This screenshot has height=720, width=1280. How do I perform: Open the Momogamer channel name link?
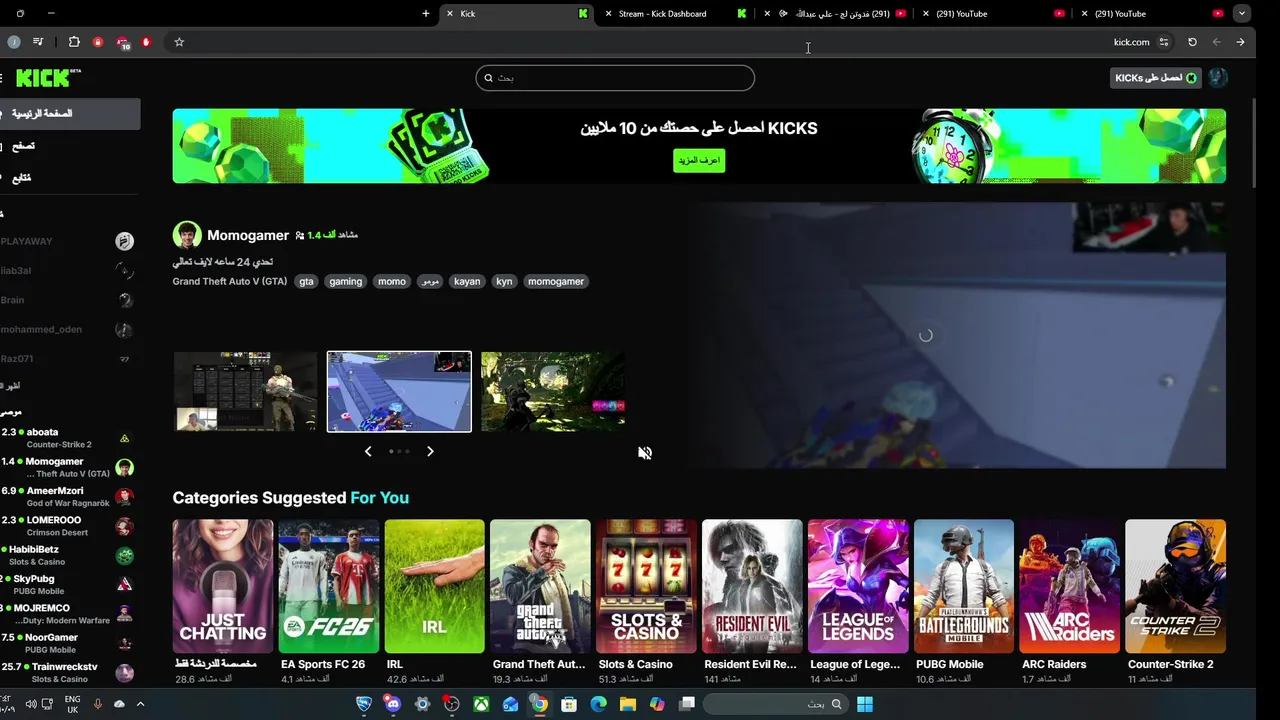(248, 235)
